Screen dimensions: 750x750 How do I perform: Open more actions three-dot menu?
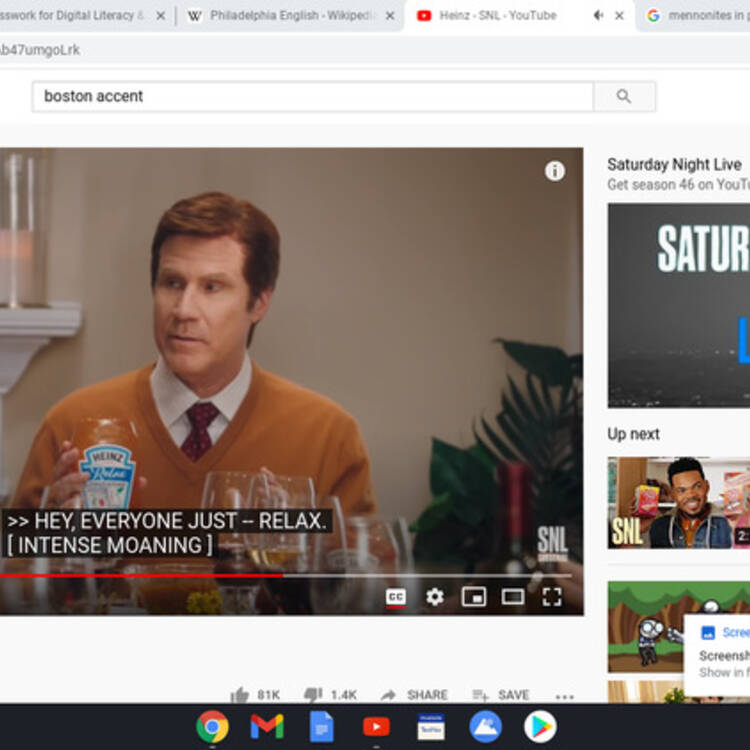click(564, 696)
